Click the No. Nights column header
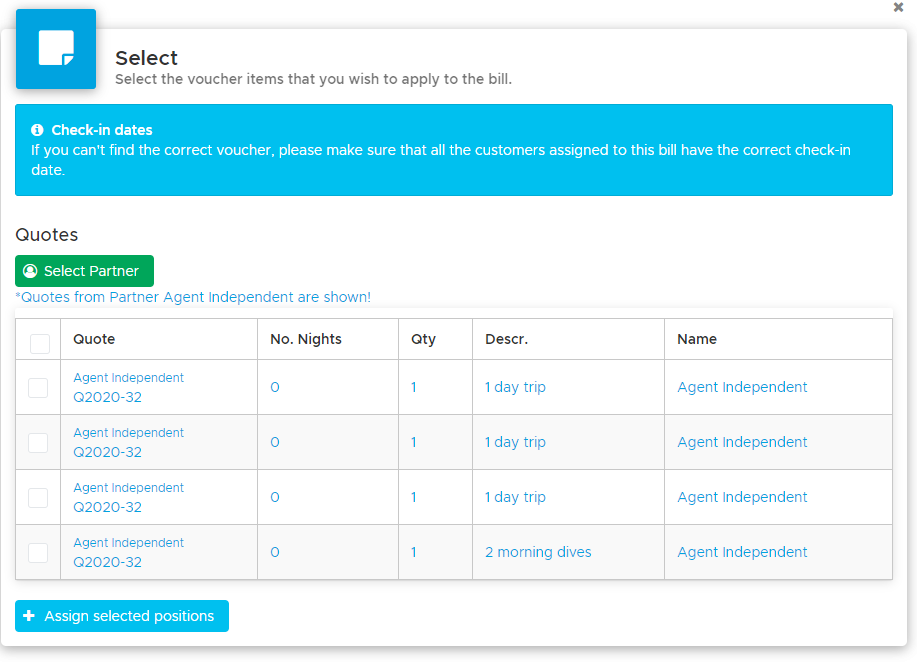This screenshot has width=917, height=662. (x=306, y=339)
